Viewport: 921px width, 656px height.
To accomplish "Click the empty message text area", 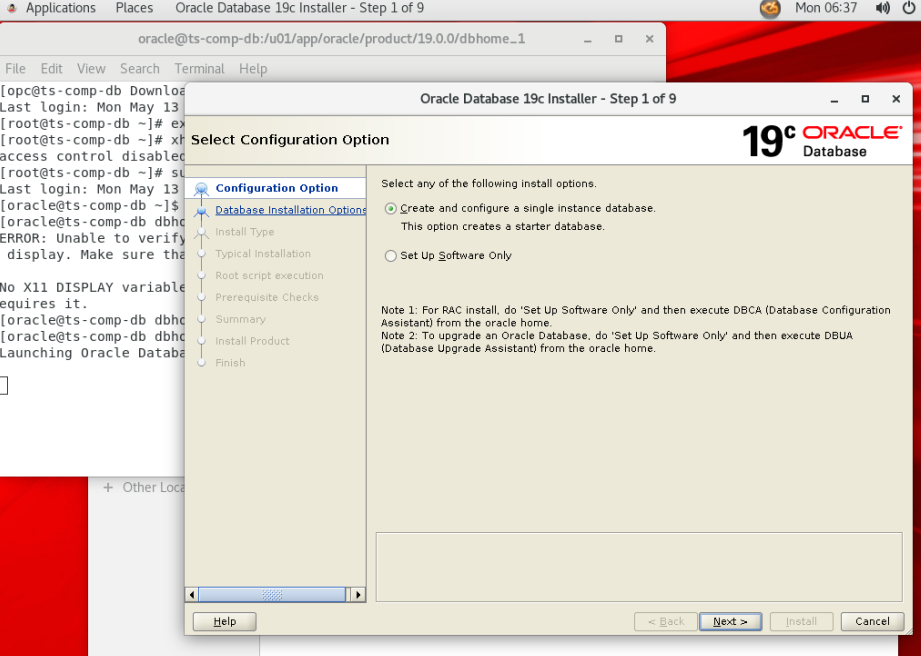I will [638, 567].
